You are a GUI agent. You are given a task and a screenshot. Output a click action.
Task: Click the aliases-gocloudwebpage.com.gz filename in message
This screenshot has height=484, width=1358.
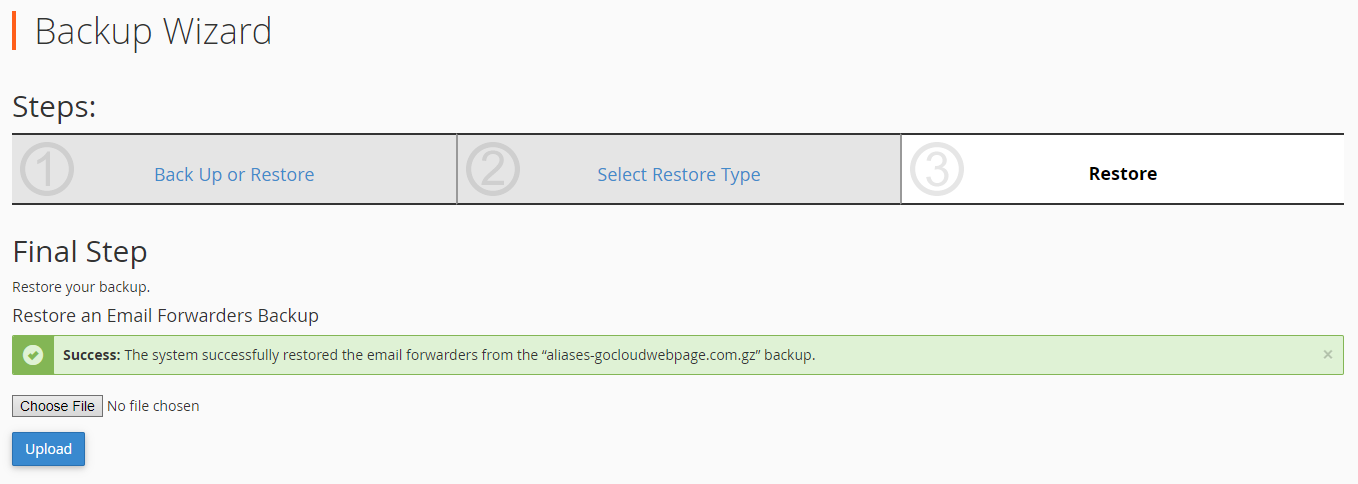658,355
